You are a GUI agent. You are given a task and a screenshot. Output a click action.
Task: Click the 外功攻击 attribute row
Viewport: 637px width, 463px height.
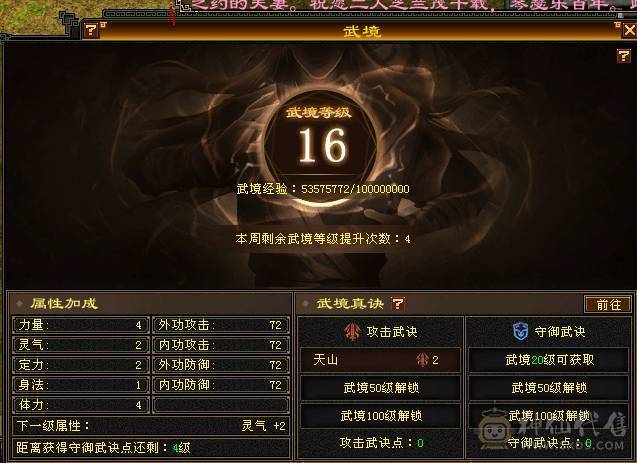[x=221, y=325]
